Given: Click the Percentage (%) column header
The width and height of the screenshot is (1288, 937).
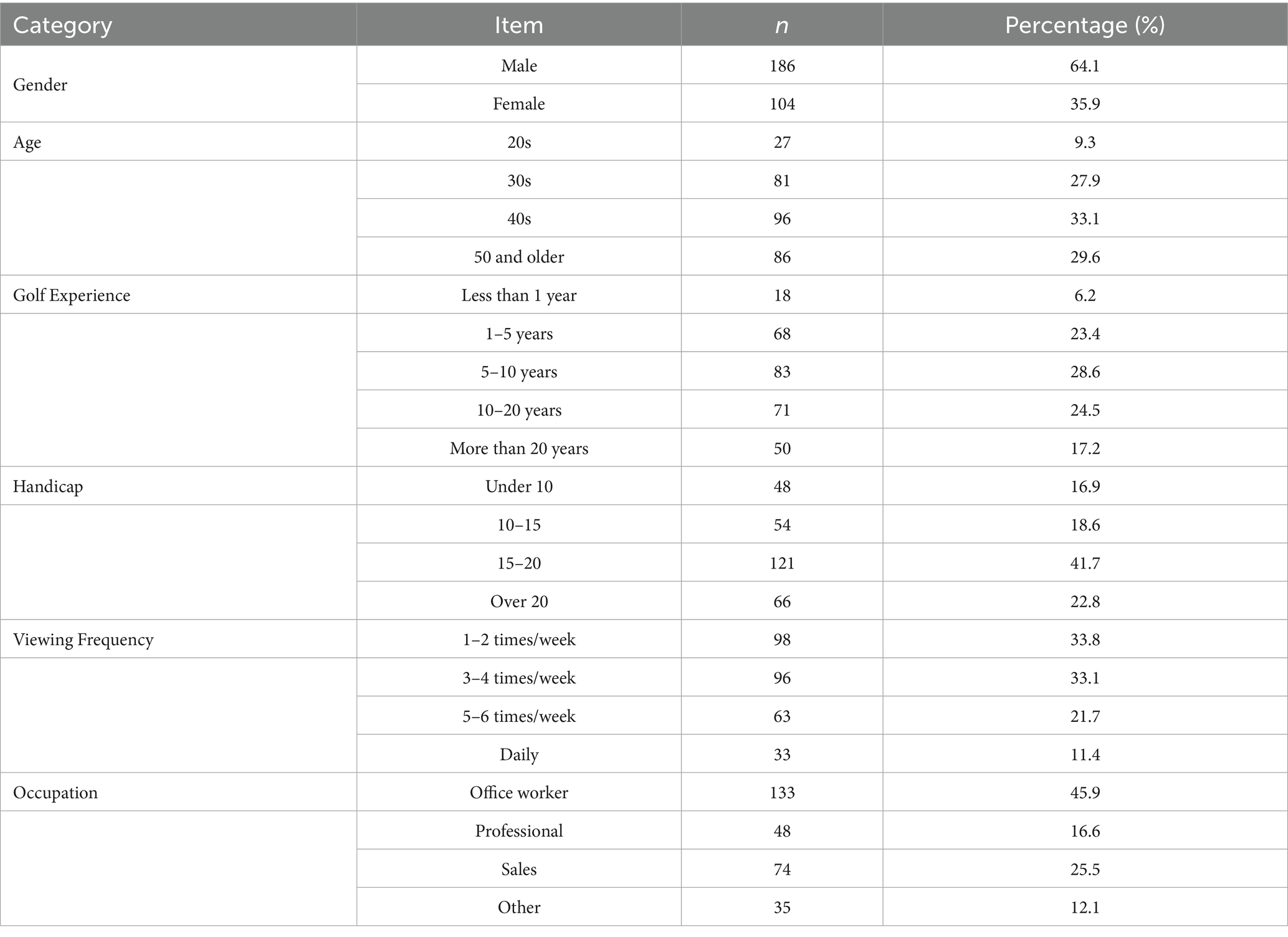Looking at the screenshot, I should (1084, 26).
